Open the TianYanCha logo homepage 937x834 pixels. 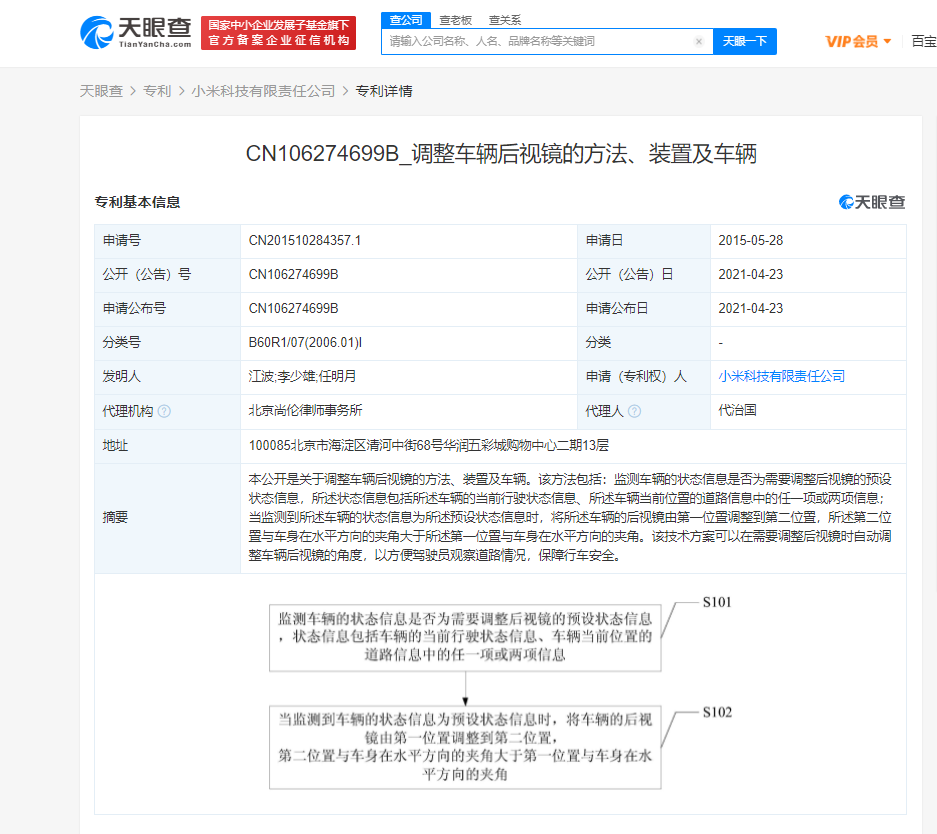(x=136, y=33)
